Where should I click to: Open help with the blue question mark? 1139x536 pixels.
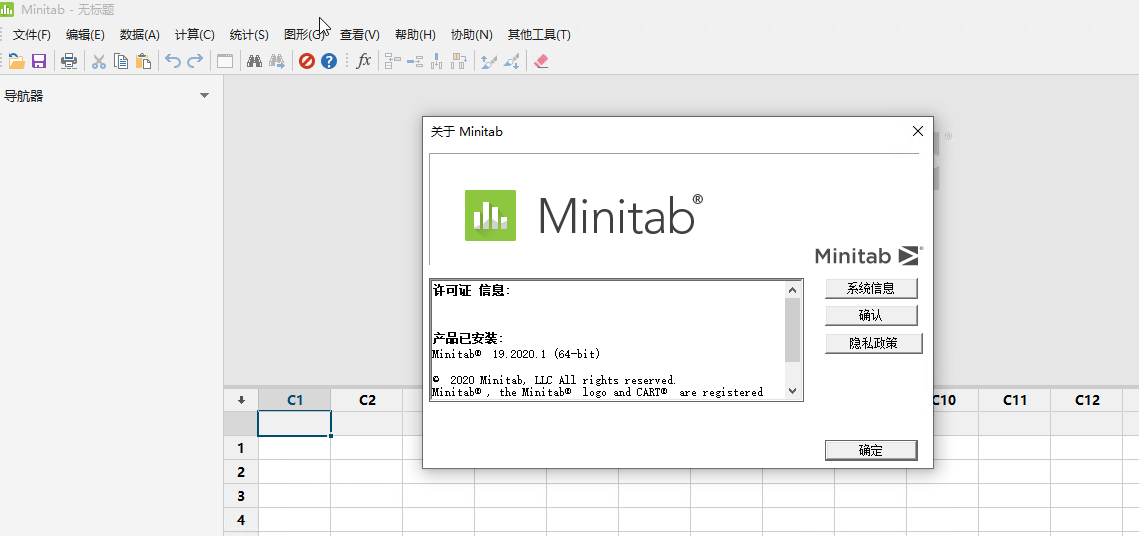329,61
